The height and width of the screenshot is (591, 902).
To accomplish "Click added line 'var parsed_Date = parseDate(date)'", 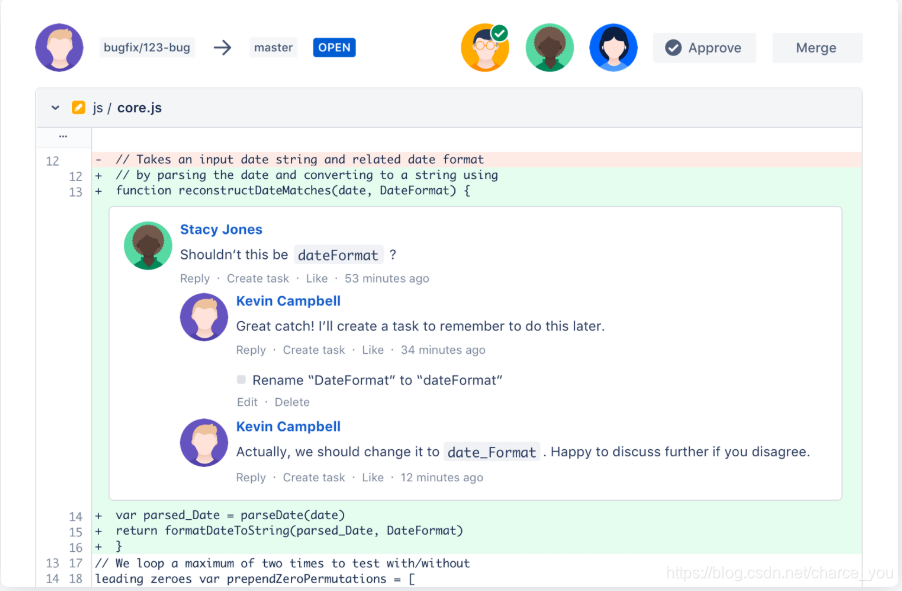I will click(476, 515).
